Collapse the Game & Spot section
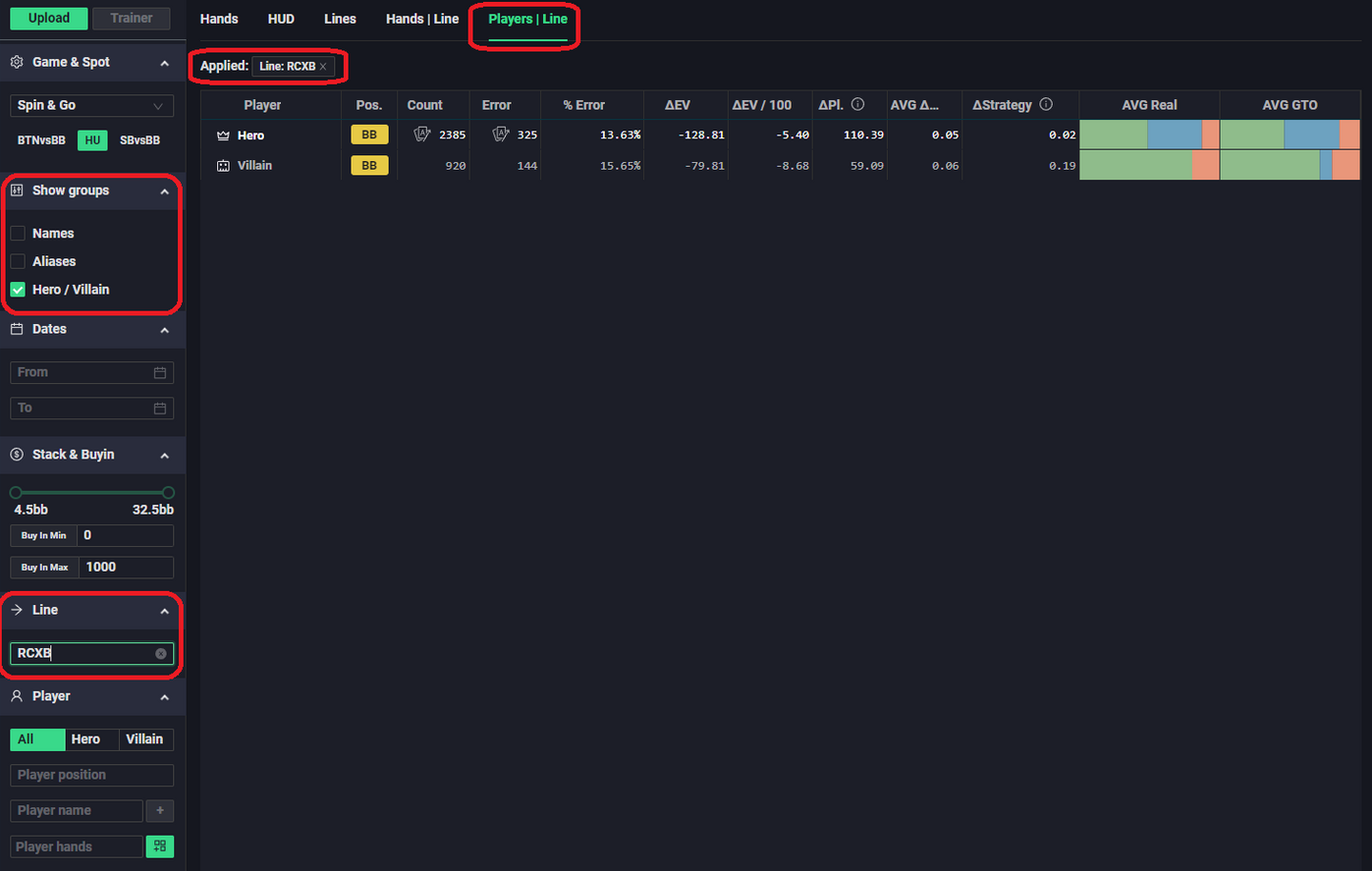 click(x=165, y=63)
